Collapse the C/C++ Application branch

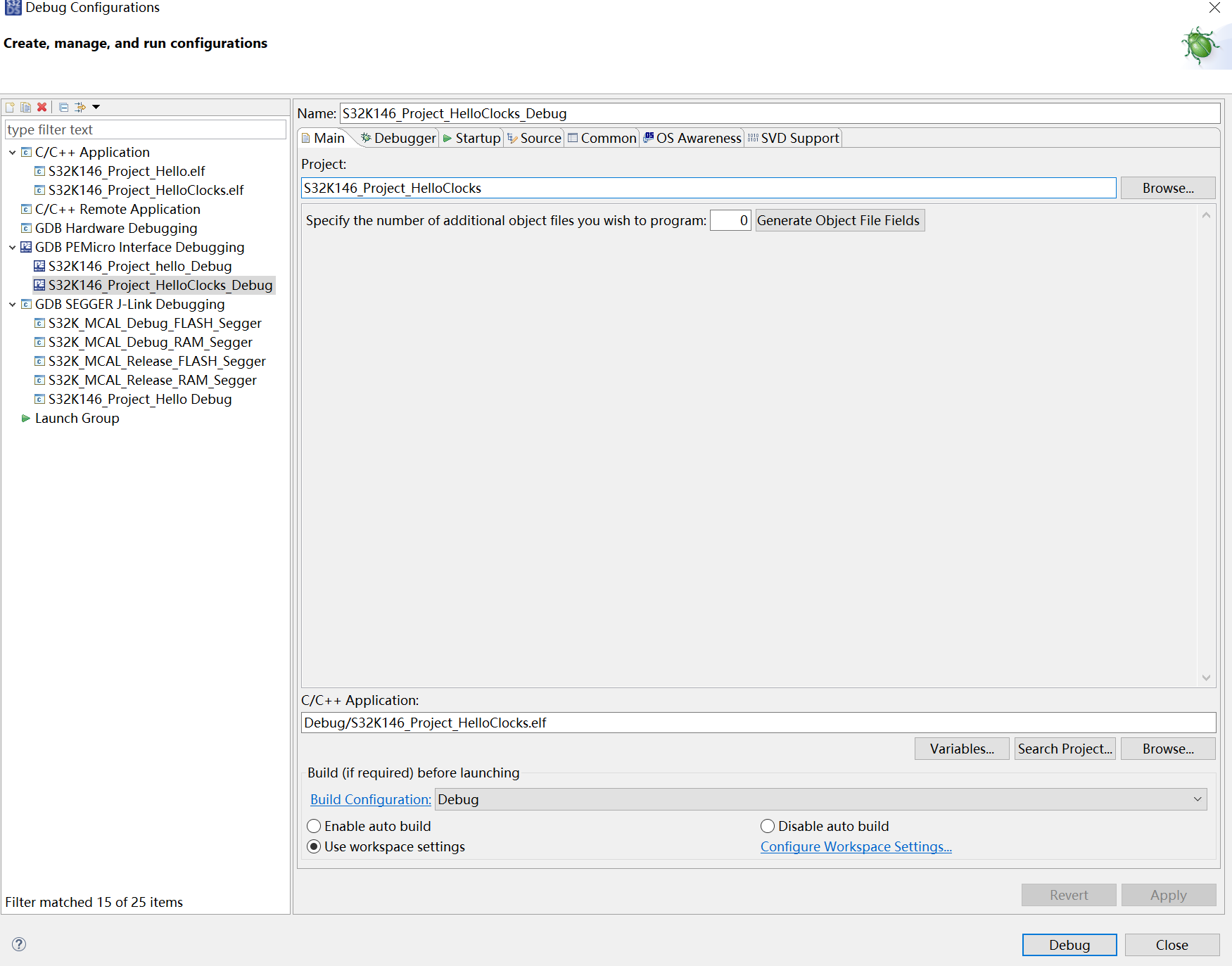point(12,152)
